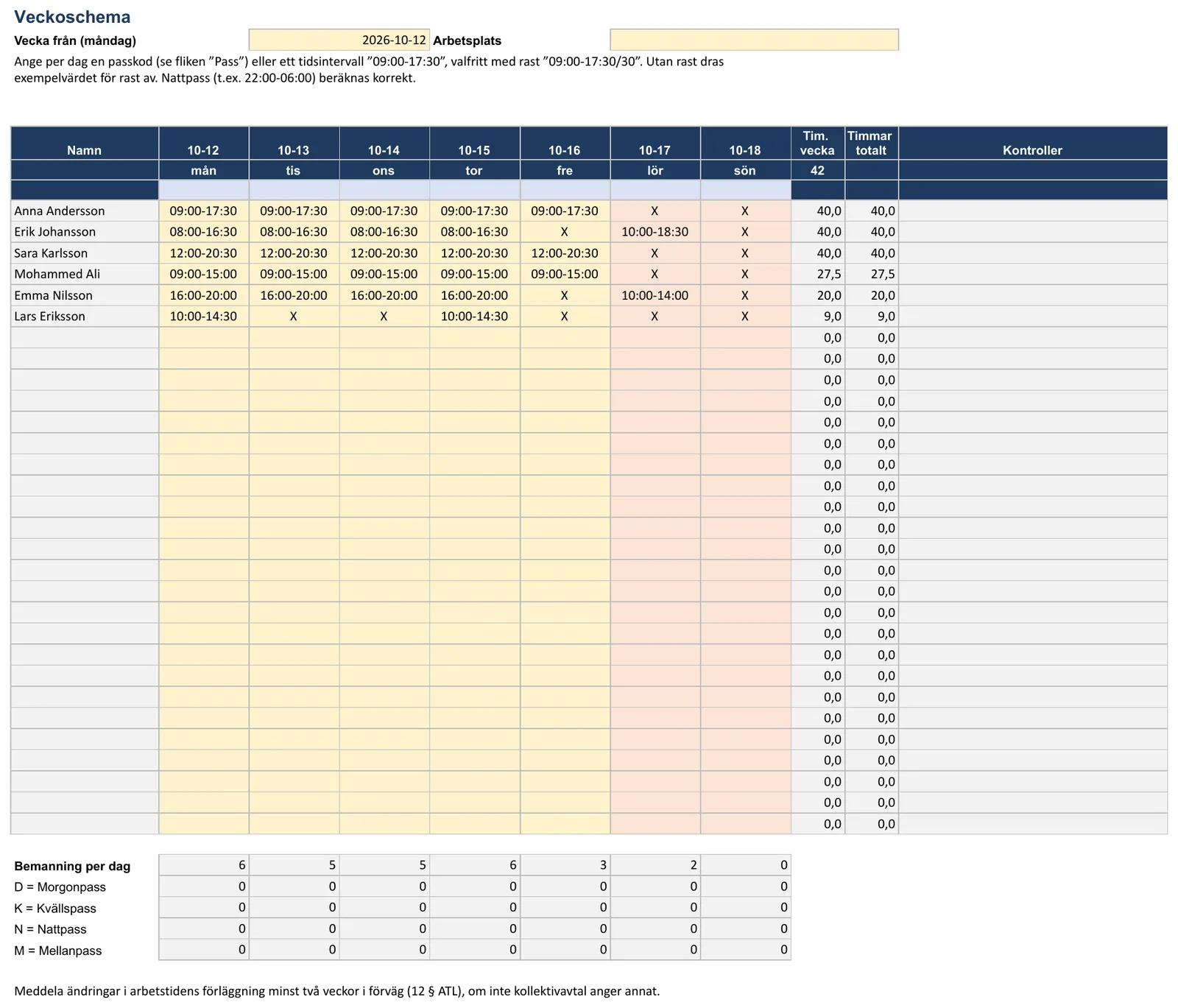Viewport: 1178px width, 1008px height.
Task: Click the week number cell 42
Action: [818, 170]
